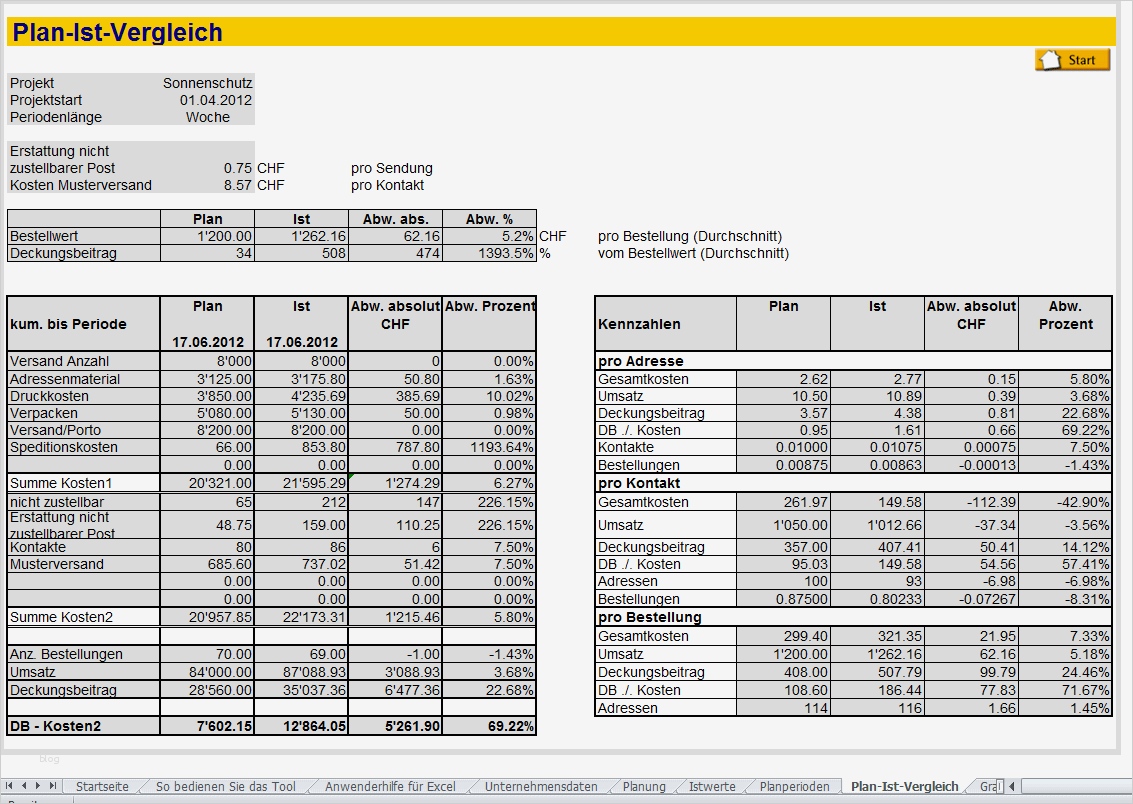Click the next-sheet navigation arrow
Viewport: 1133px width, 804px height.
coord(37,786)
